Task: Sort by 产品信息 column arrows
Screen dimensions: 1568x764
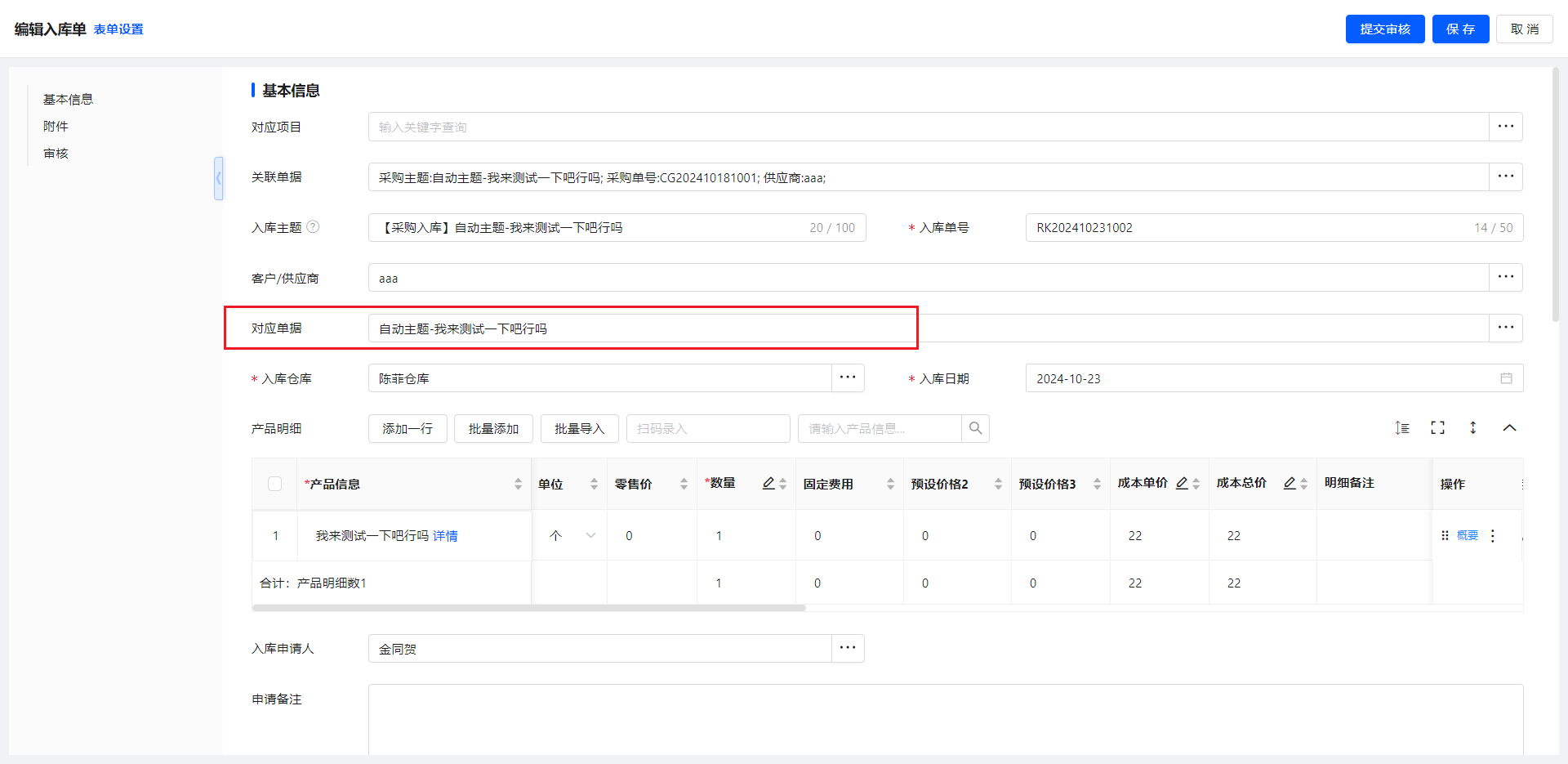Action: pyautogui.click(x=518, y=485)
